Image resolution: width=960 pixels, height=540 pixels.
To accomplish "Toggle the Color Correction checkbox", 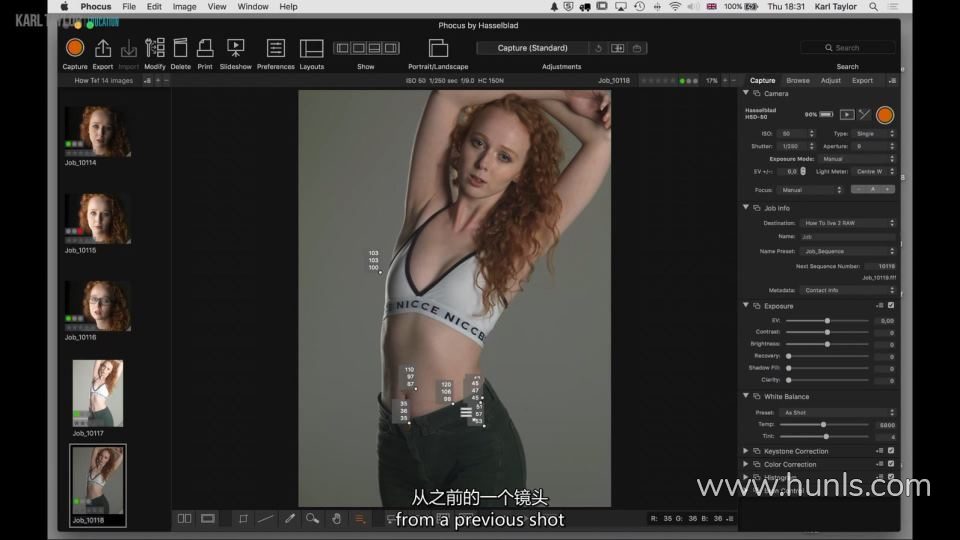I will tap(891, 463).
